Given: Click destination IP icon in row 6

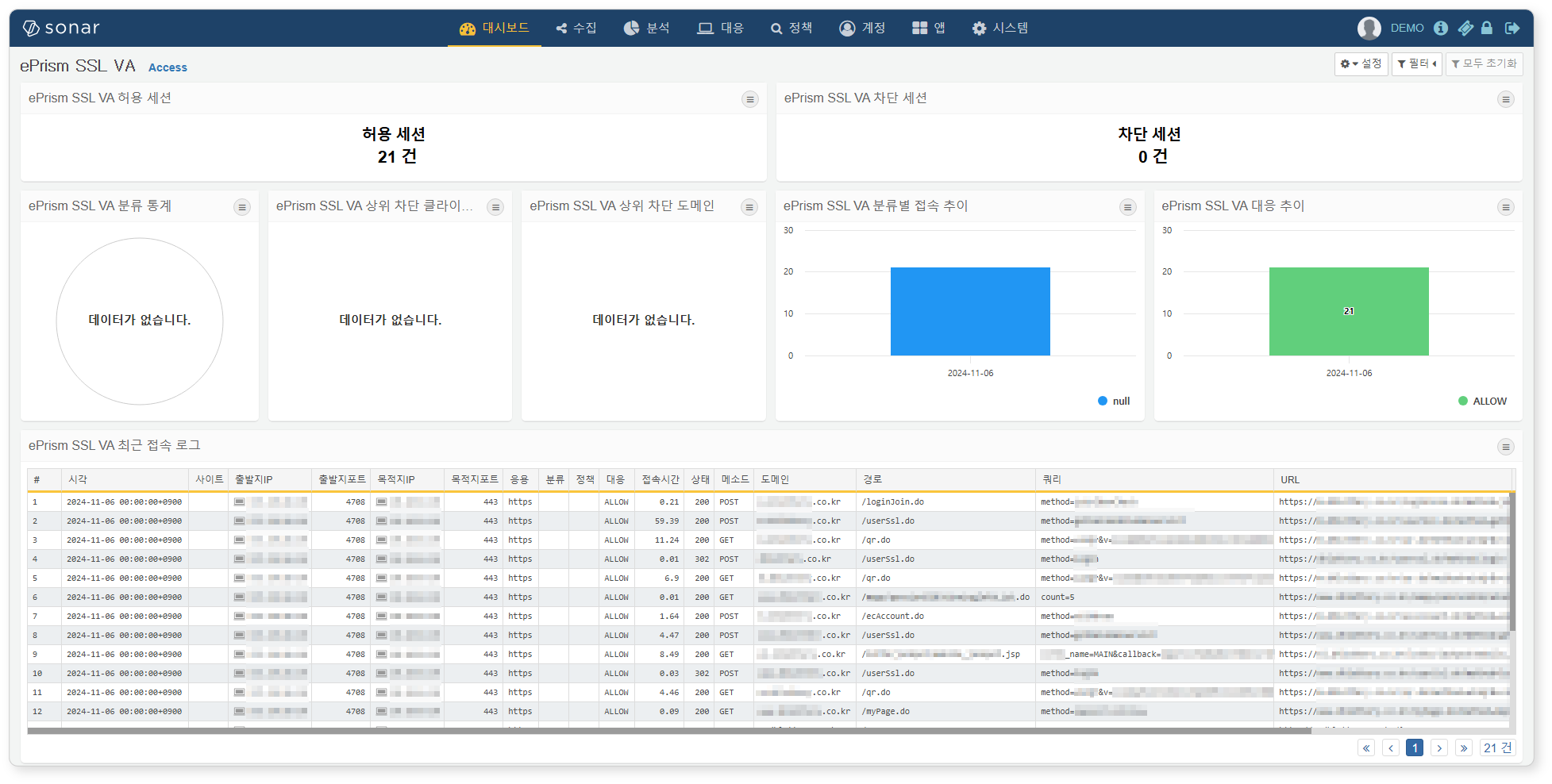Looking at the screenshot, I should 382,597.
